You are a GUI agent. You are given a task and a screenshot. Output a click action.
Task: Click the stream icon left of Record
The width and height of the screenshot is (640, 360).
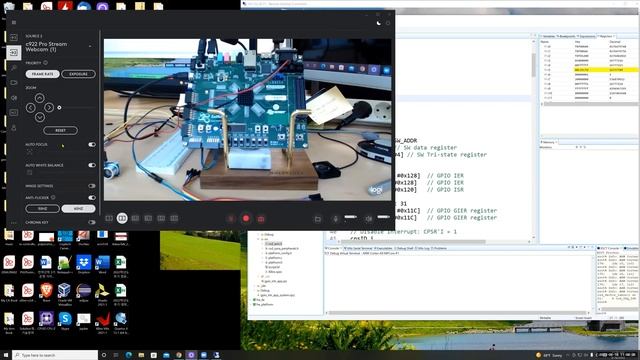tap(231, 219)
